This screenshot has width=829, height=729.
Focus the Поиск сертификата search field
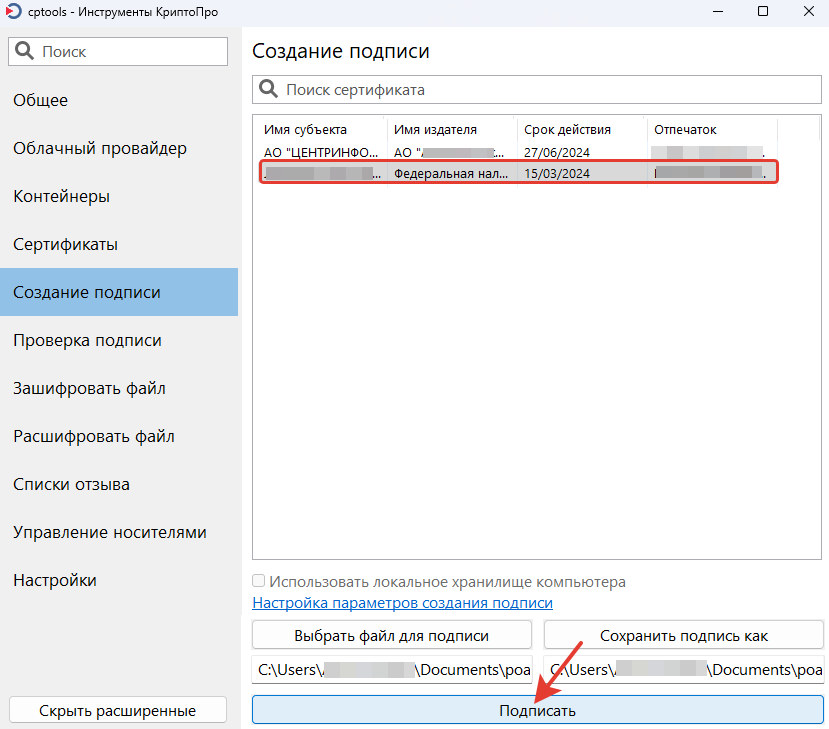pos(537,89)
